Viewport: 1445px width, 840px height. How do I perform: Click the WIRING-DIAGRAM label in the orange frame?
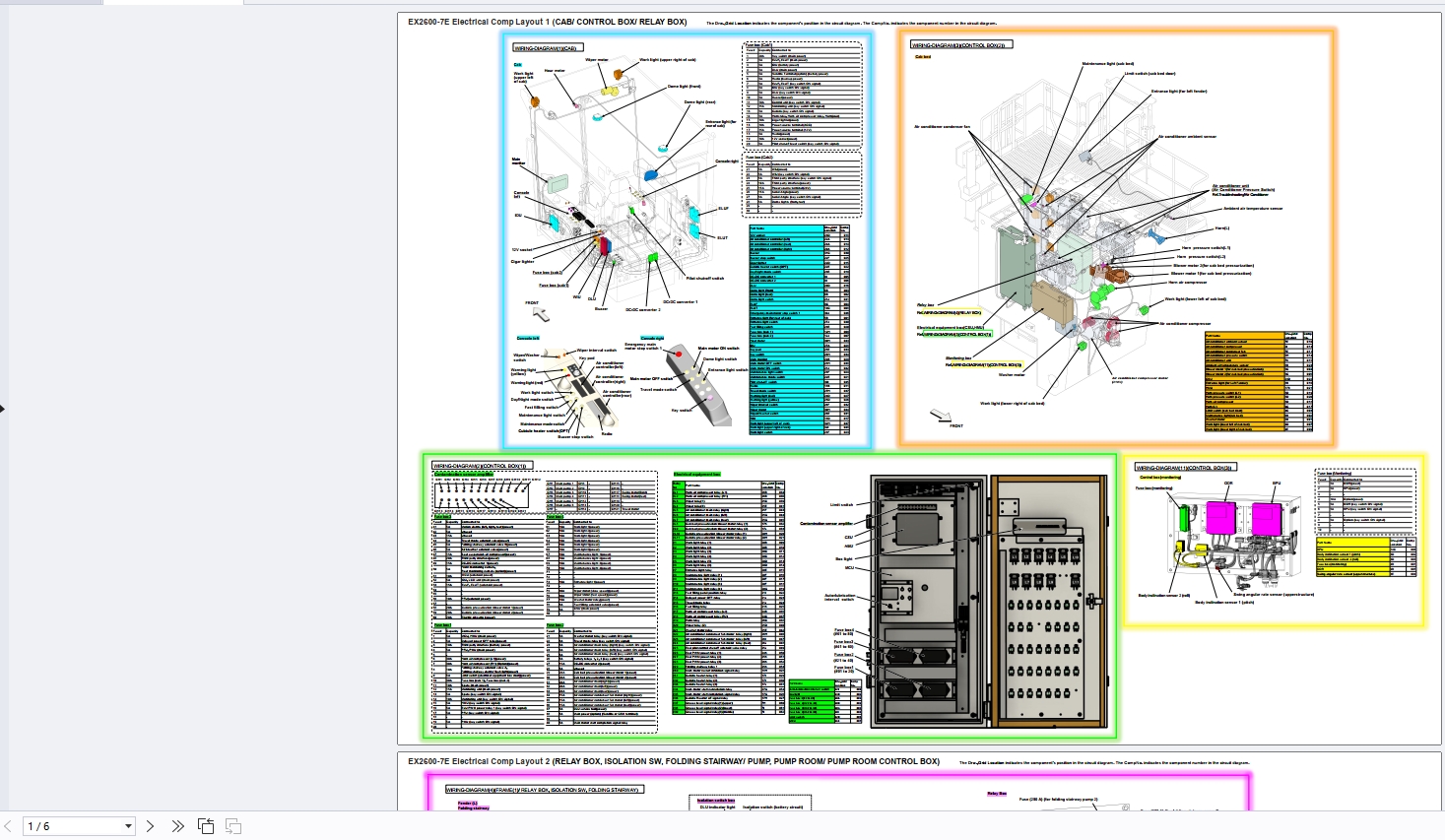point(960,44)
